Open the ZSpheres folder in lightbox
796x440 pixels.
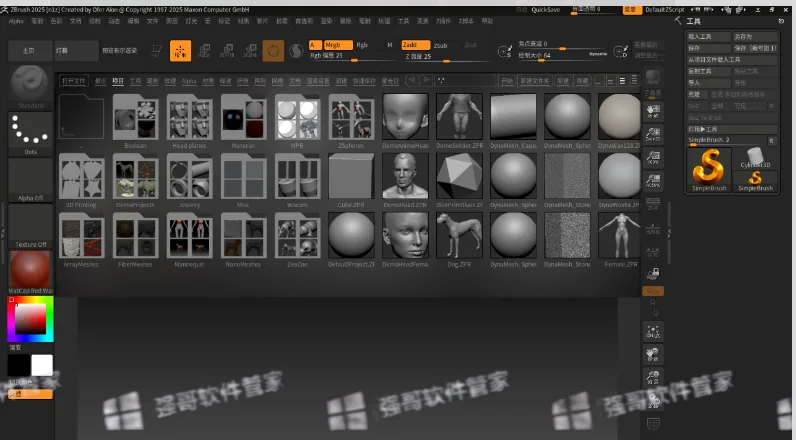(351, 121)
